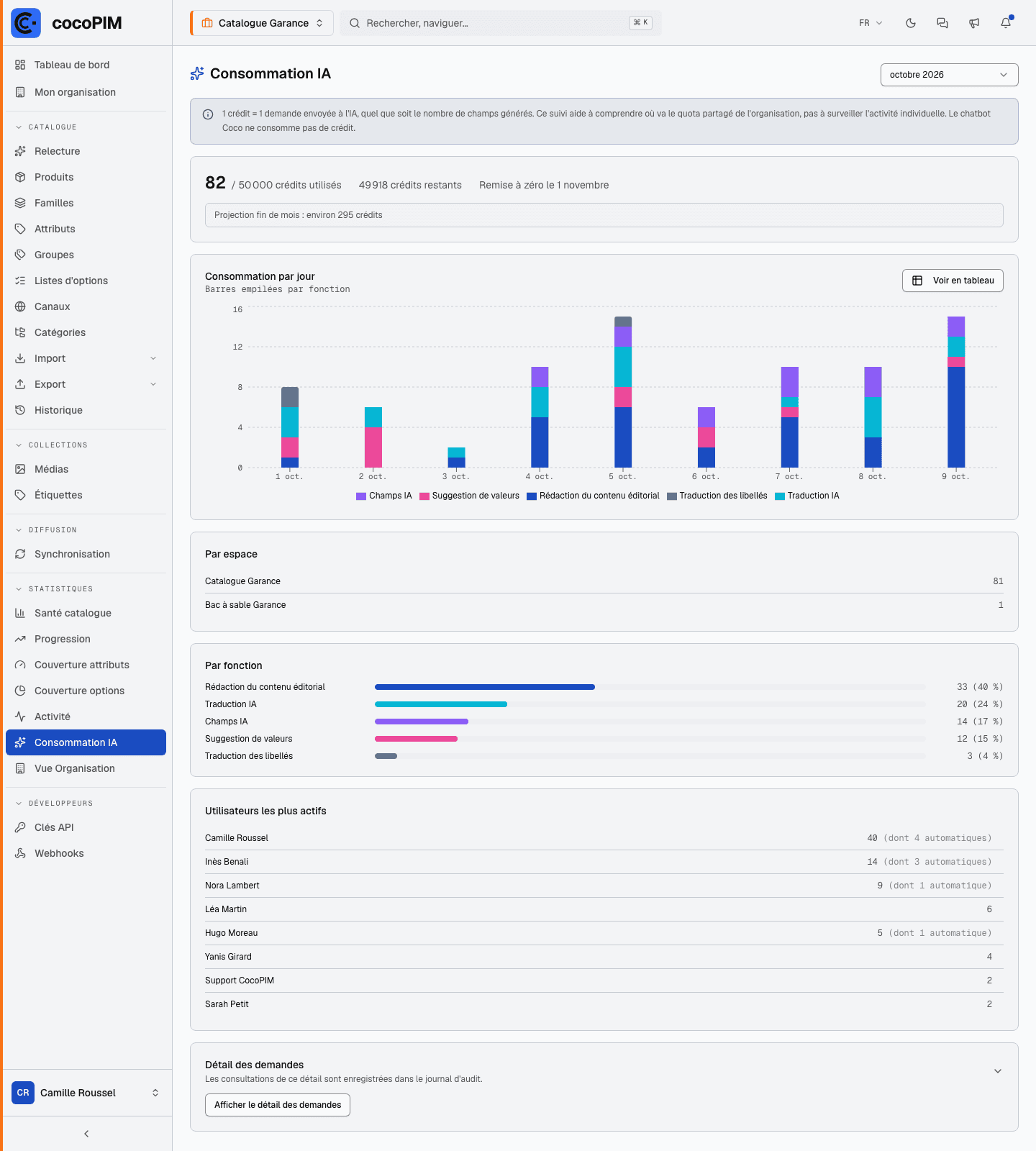The height and width of the screenshot is (1151, 1036).
Task: Open Camille Roussel account menu
Action: click(x=86, y=1093)
